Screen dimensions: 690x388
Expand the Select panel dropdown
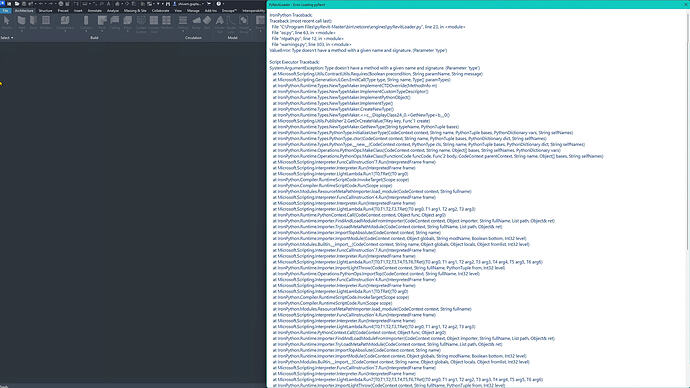pos(7,38)
